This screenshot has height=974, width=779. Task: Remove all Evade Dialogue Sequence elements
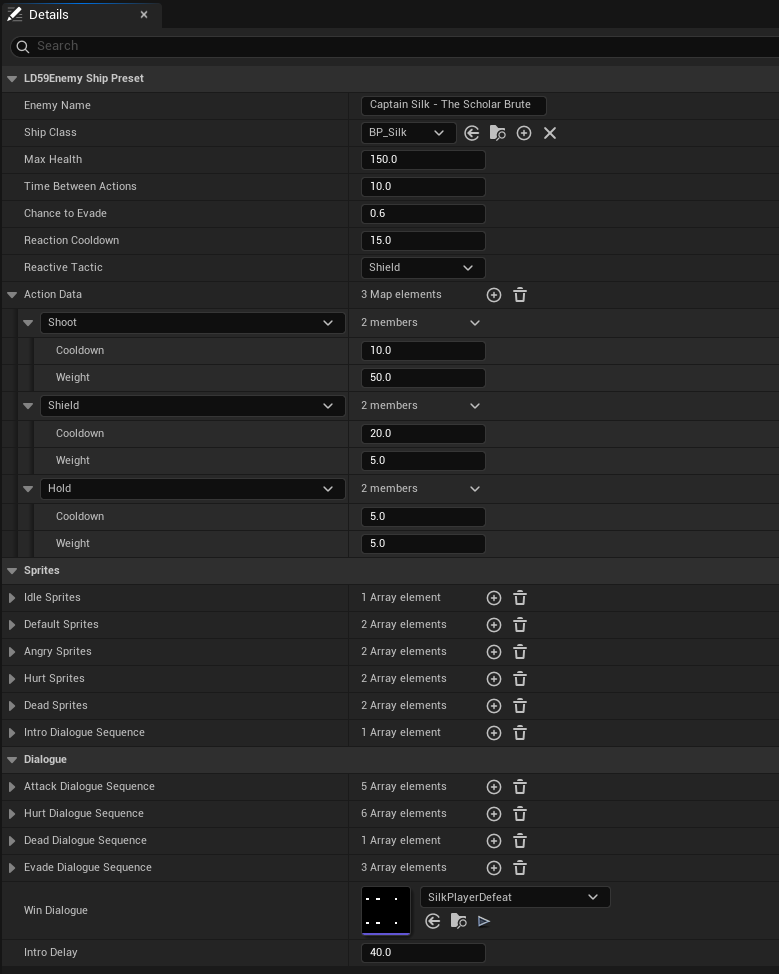pos(520,868)
